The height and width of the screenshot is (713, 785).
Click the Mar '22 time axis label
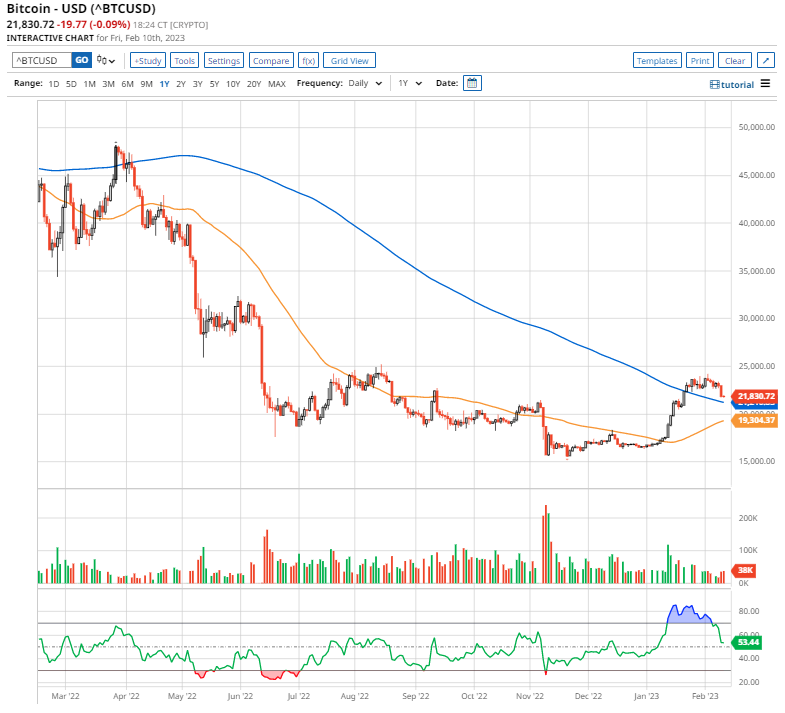[66, 696]
